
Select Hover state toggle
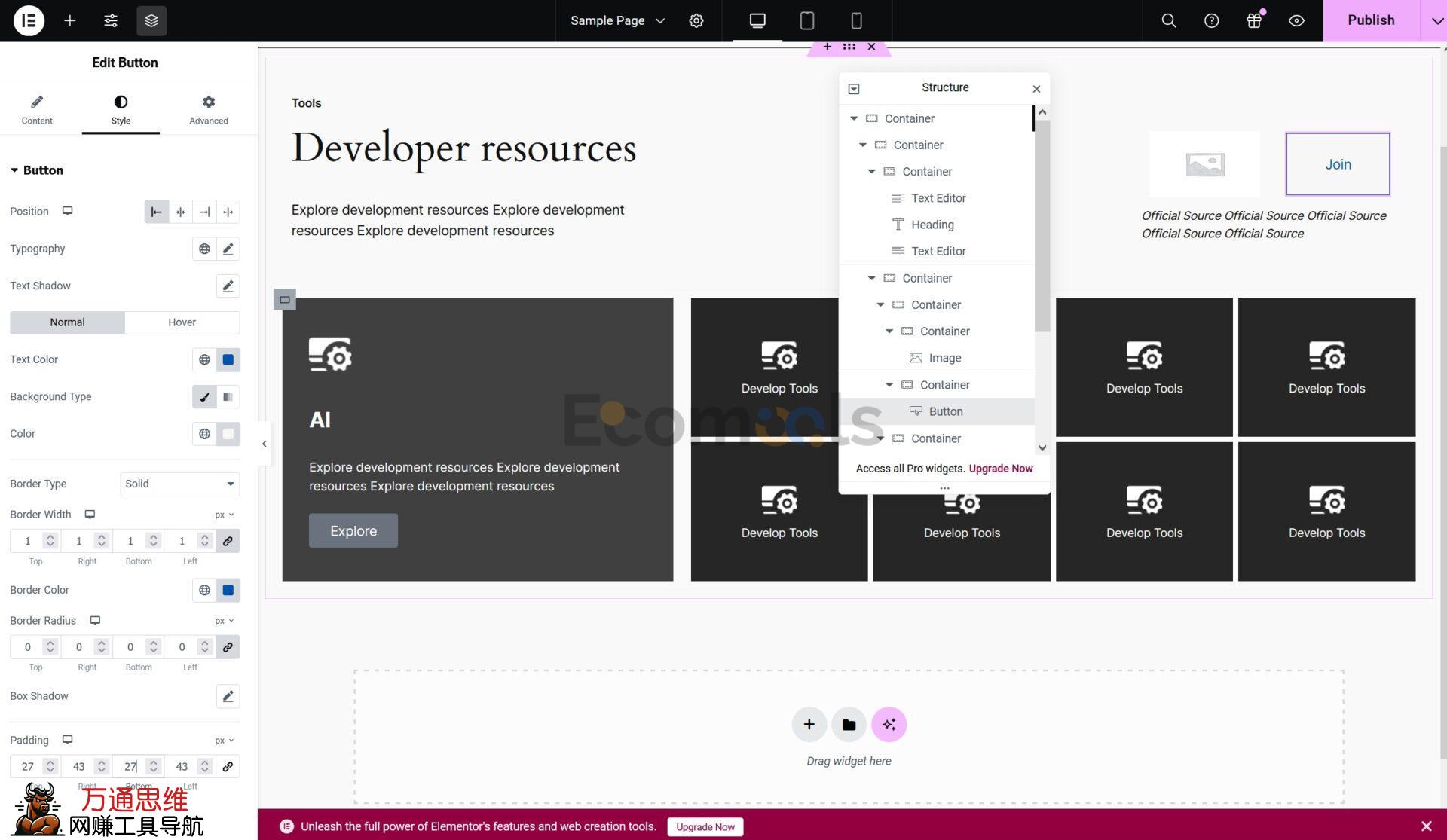(182, 322)
